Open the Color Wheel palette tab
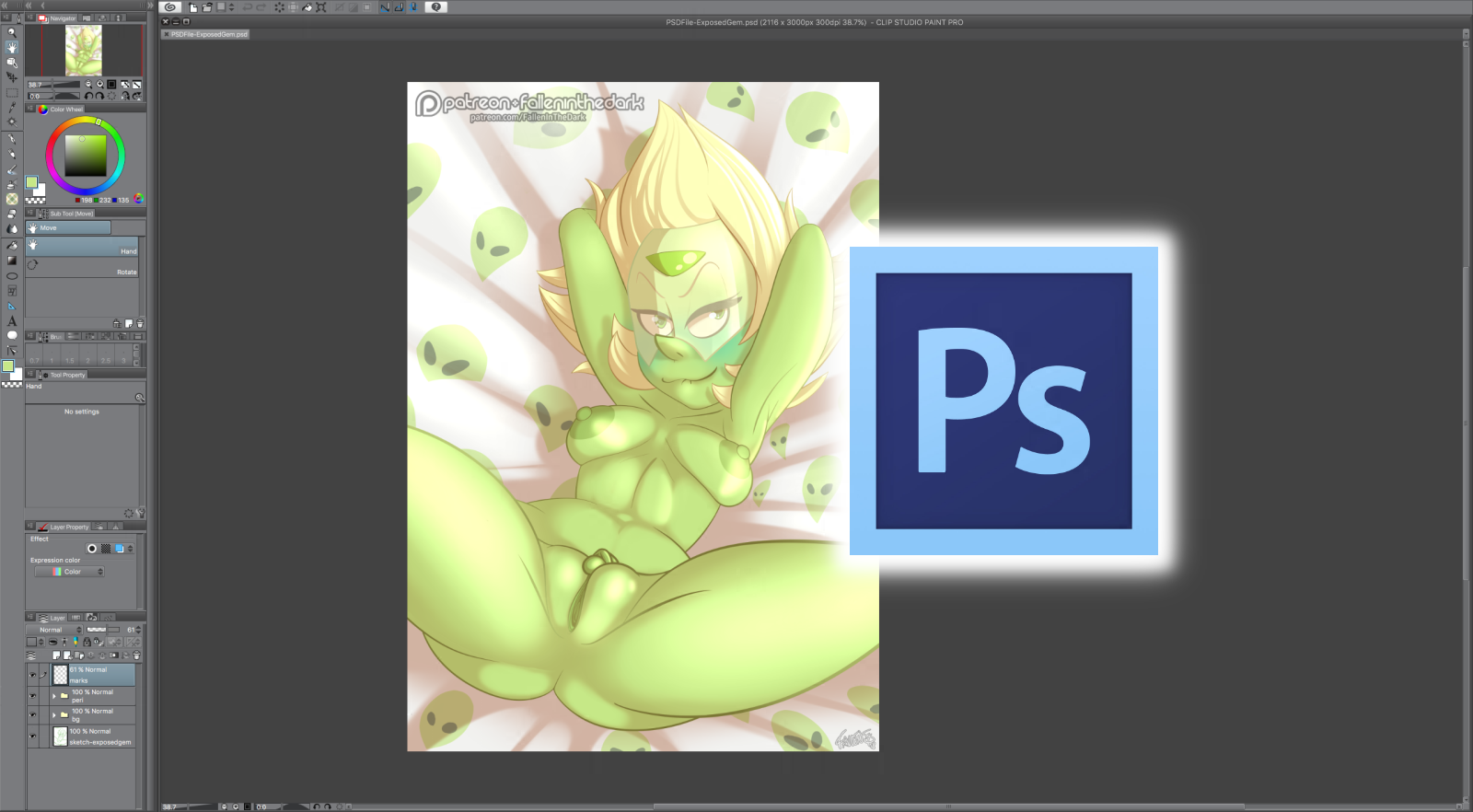 point(61,109)
